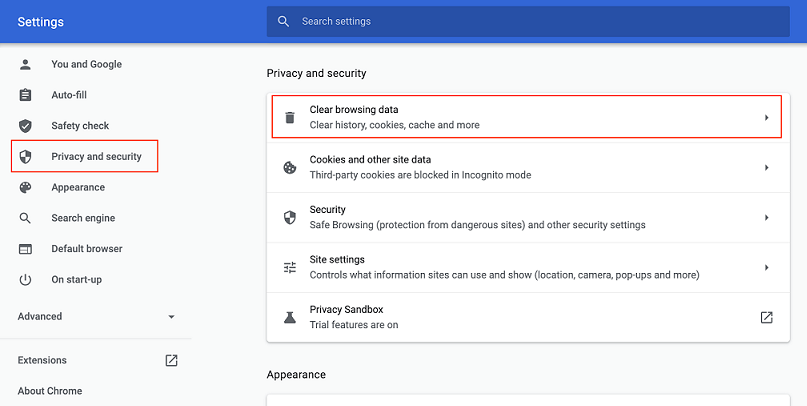807x406 pixels.
Task: Click the arrow on the Site settings row
Action: click(x=766, y=268)
